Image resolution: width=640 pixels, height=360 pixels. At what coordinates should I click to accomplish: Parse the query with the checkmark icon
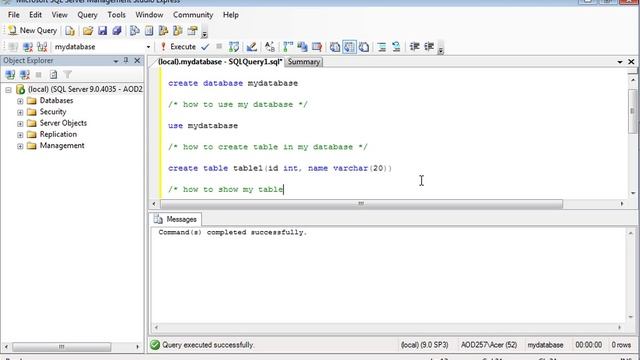click(205, 47)
